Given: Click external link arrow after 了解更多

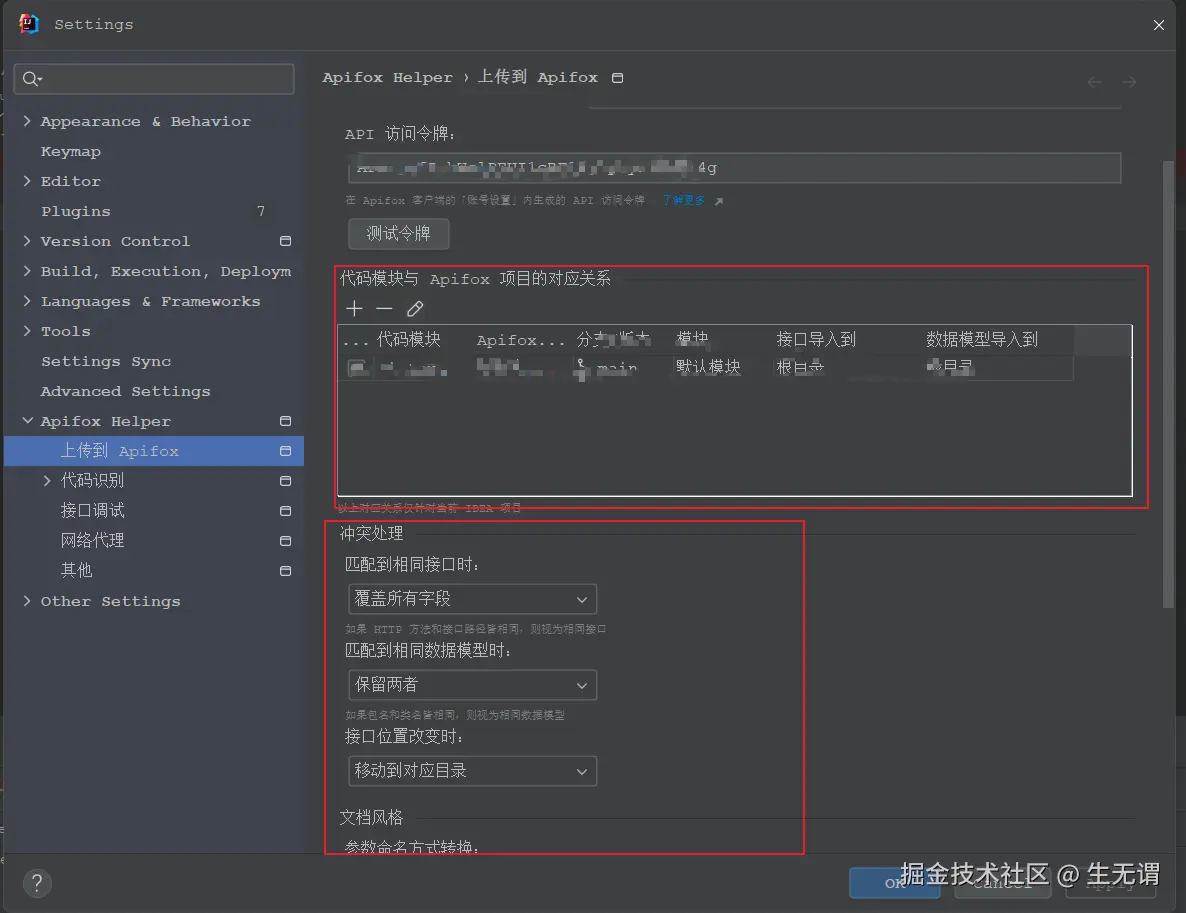Looking at the screenshot, I should pyautogui.click(x=719, y=201).
